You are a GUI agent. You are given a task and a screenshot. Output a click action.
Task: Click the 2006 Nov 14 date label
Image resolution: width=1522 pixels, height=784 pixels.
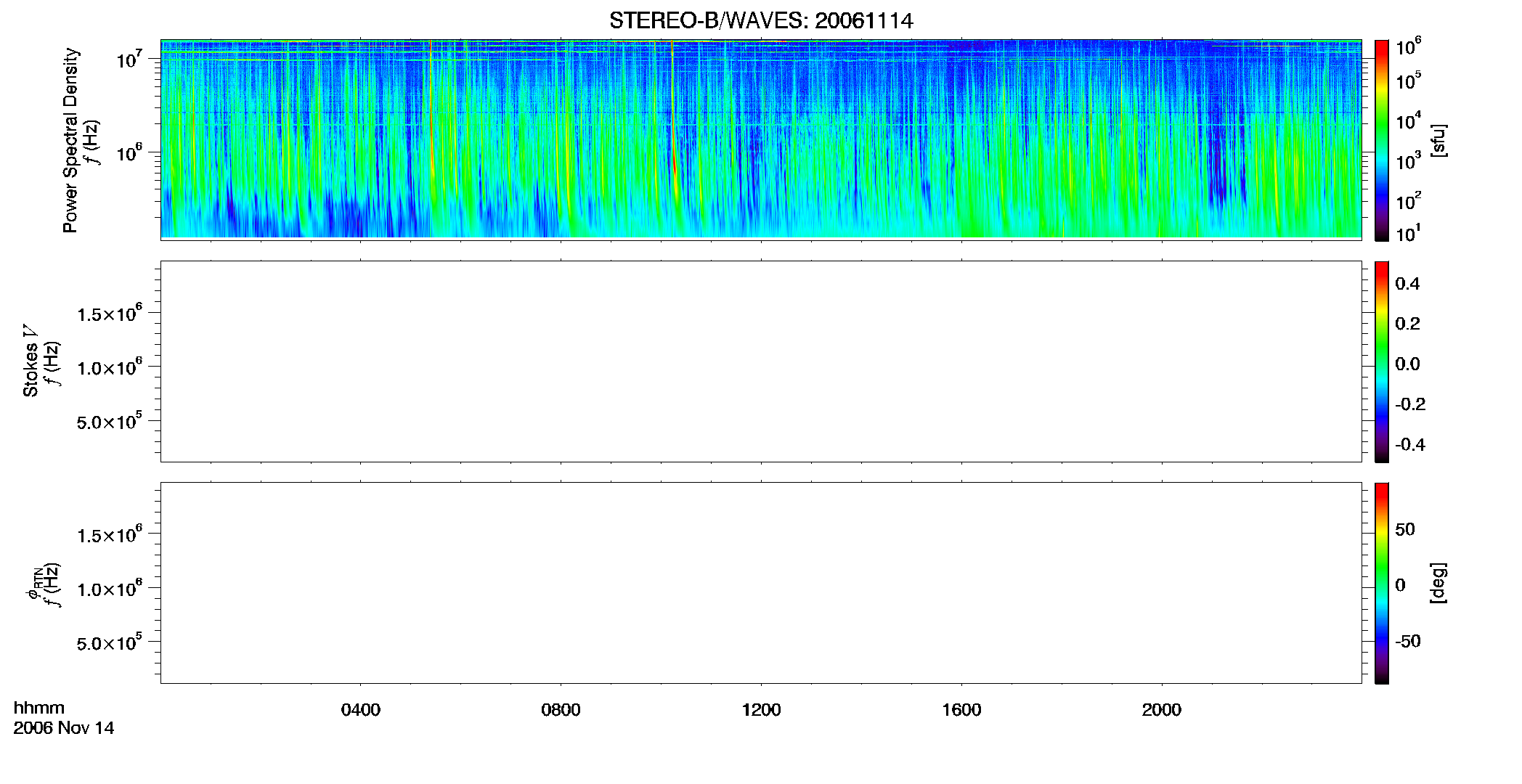[64, 728]
